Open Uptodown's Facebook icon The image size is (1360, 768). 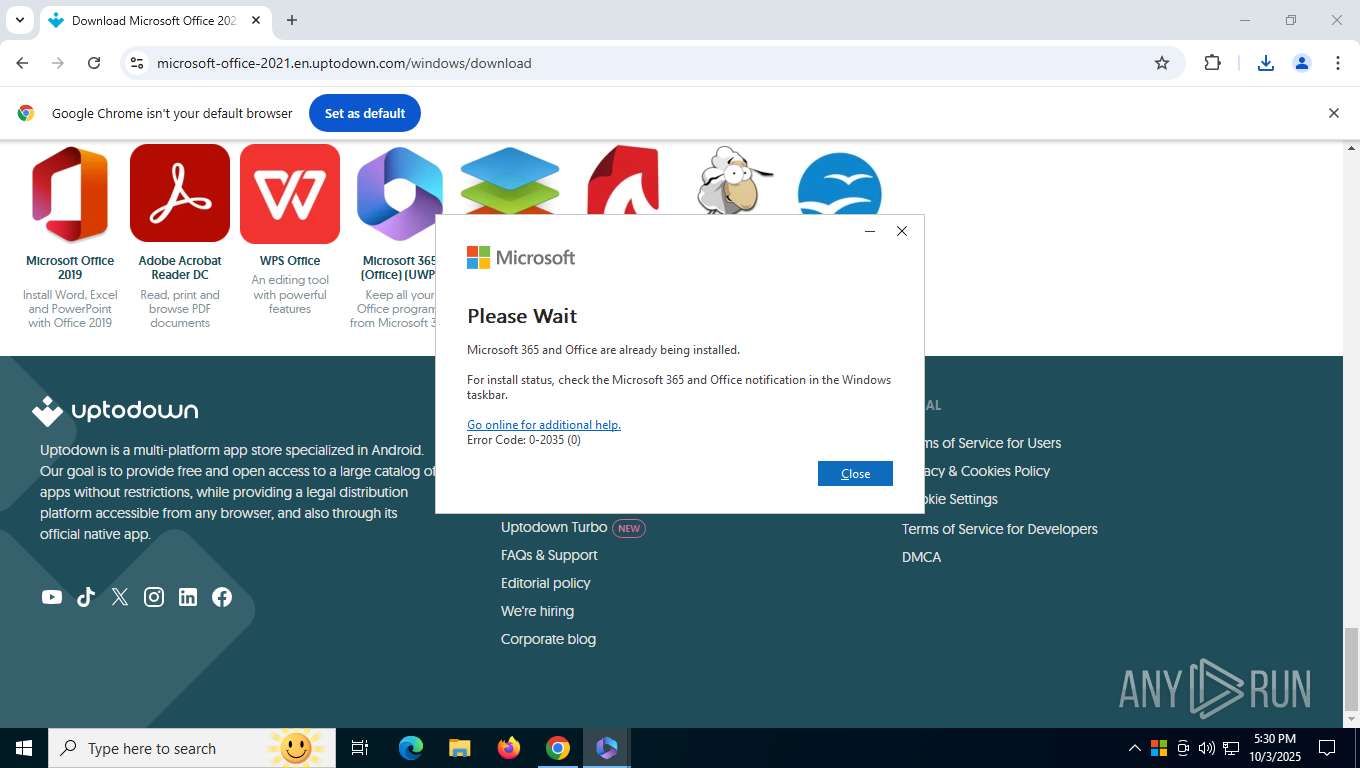(222, 597)
